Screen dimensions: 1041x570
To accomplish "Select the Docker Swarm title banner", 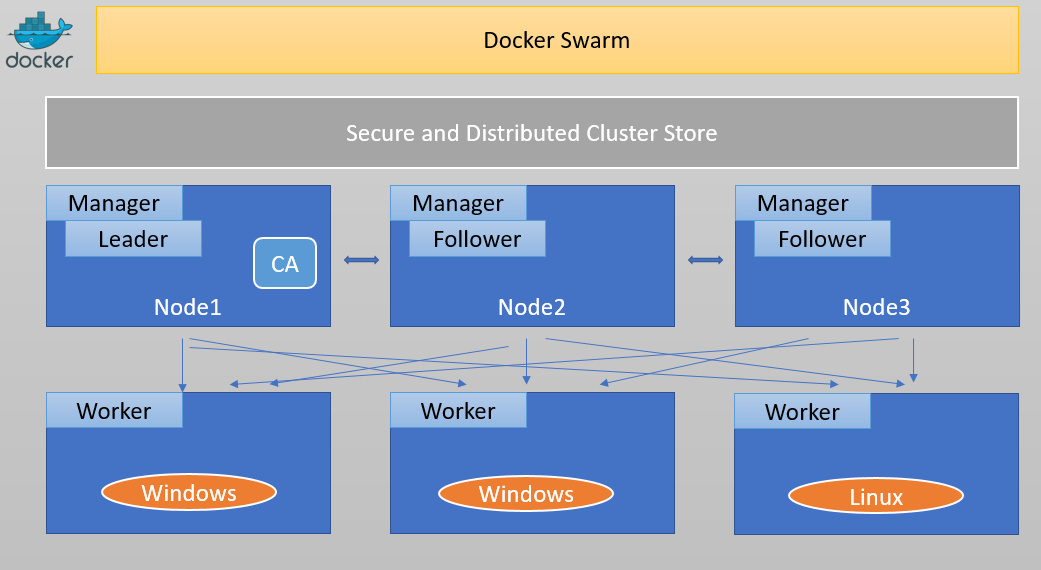I will coord(557,40).
